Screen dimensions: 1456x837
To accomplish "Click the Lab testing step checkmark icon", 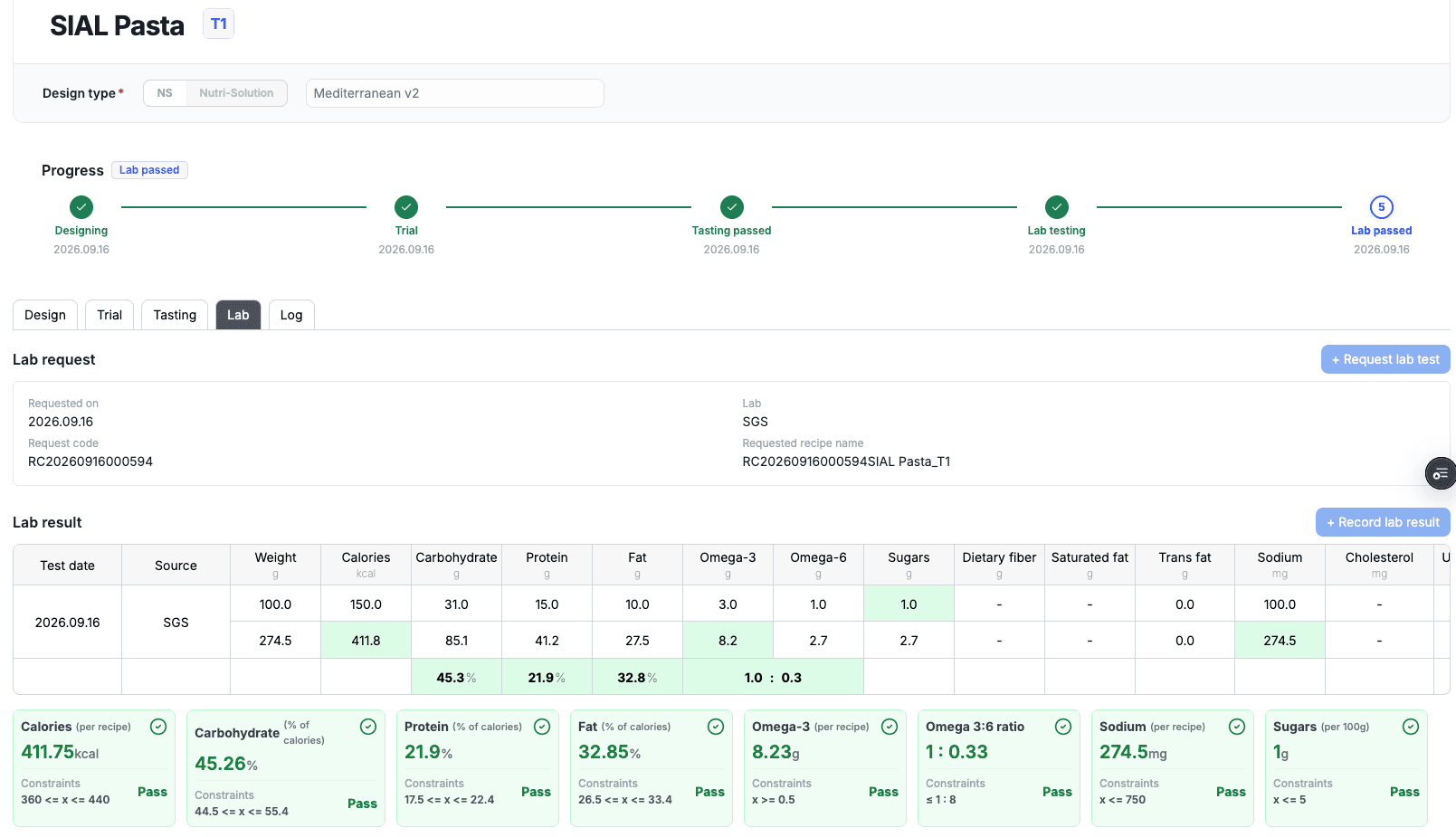I will [x=1057, y=207].
